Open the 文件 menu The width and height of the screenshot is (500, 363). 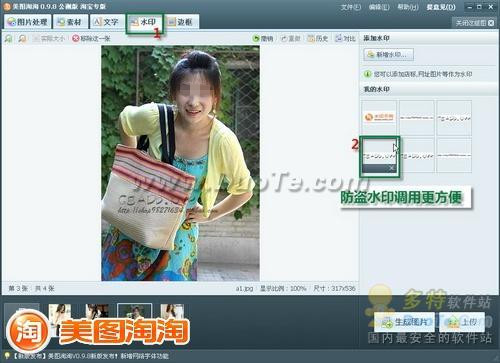pos(351,7)
